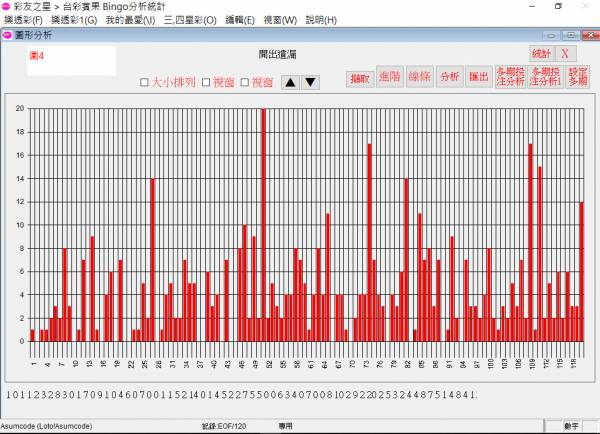The width and height of the screenshot is (600, 434).
Task: Open the 說明(H) menu
Action: click(321, 20)
